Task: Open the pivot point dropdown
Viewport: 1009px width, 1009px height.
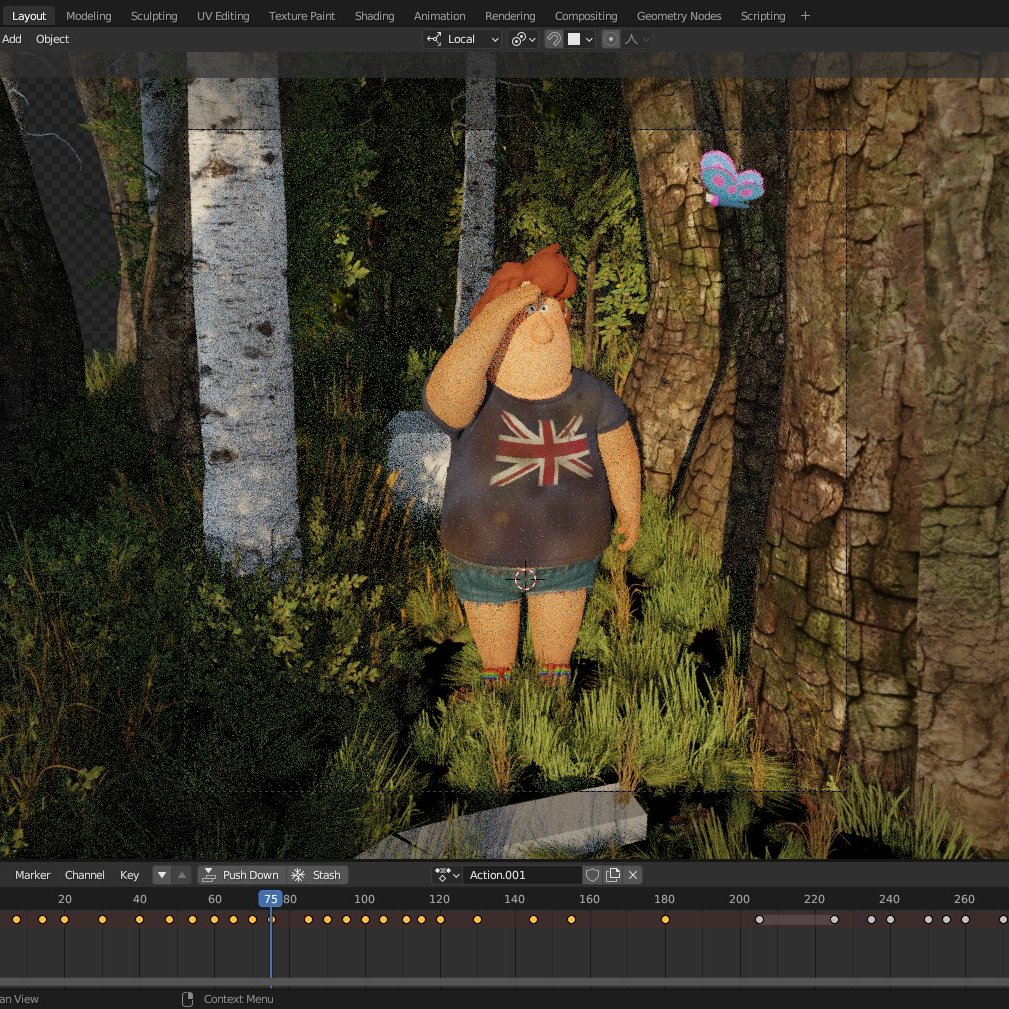Action: click(523, 39)
